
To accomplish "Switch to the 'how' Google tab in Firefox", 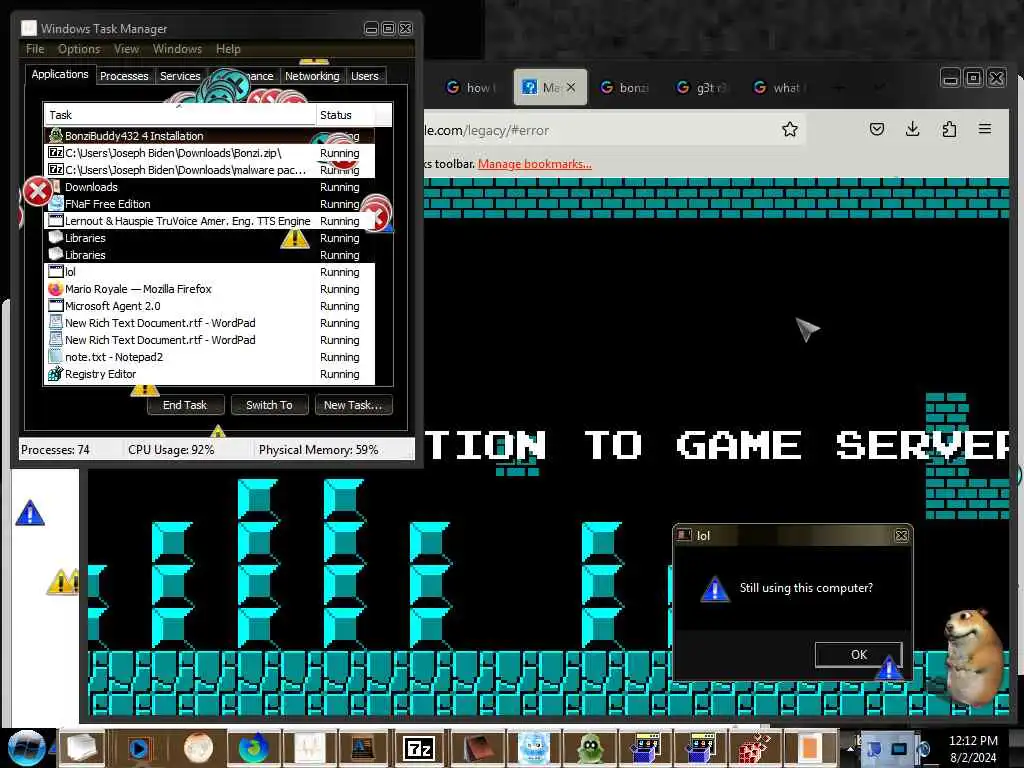I will pos(470,87).
